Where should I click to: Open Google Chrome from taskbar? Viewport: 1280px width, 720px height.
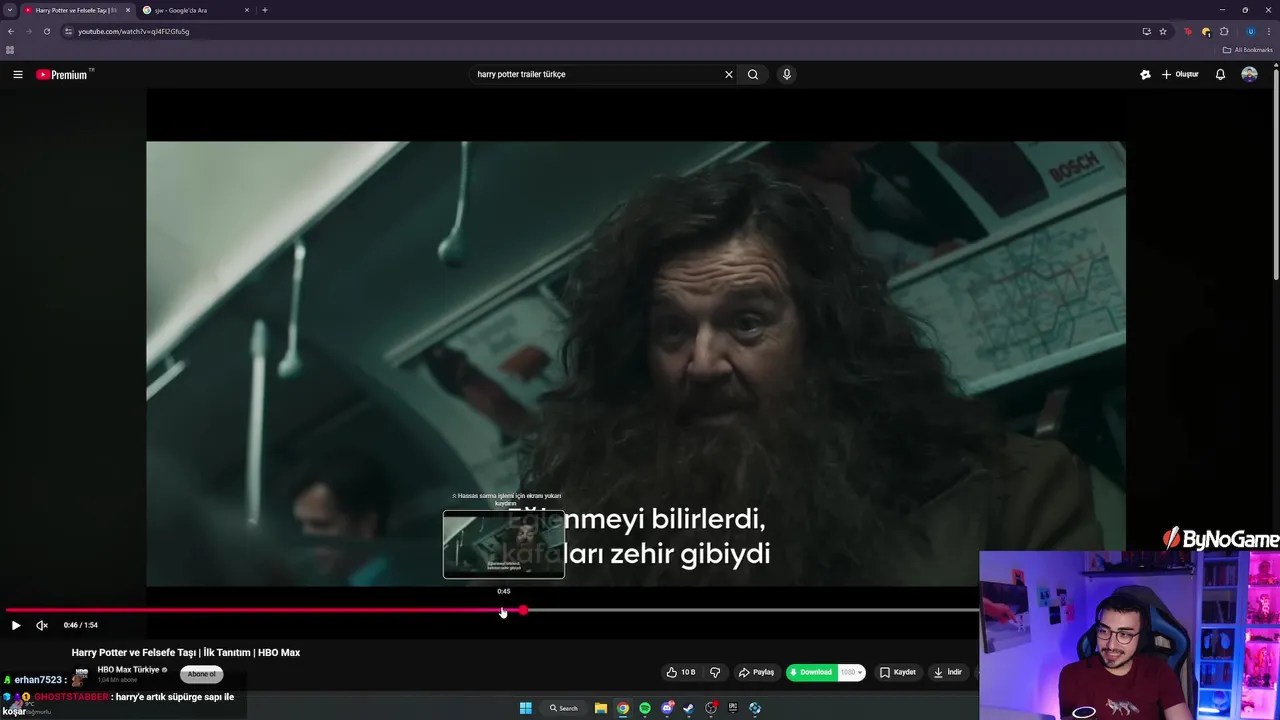pyautogui.click(x=623, y=708)
